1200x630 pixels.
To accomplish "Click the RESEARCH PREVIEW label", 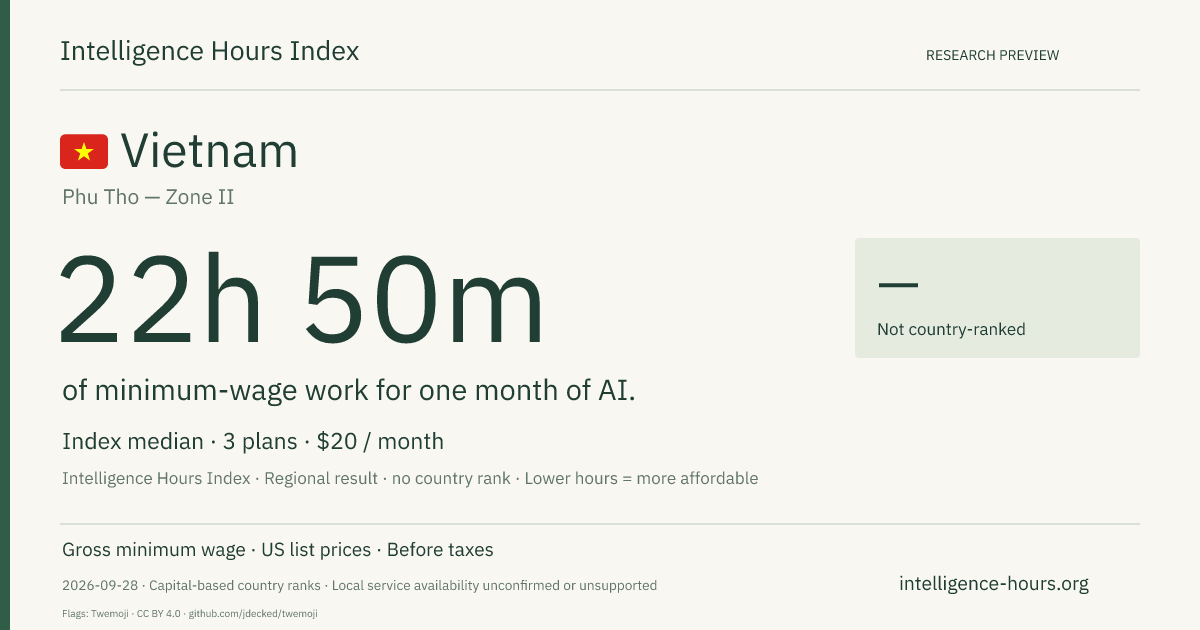I will tap(992, 55).
